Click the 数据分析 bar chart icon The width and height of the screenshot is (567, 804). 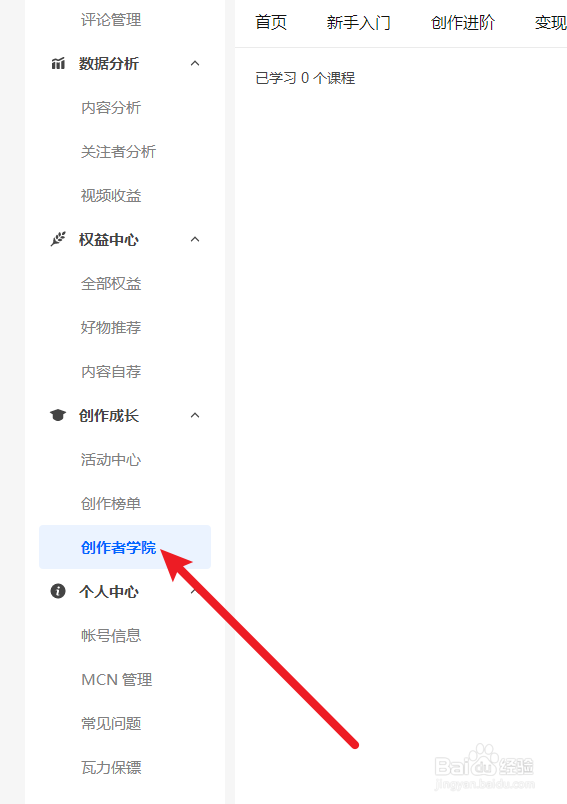[58, 64]
